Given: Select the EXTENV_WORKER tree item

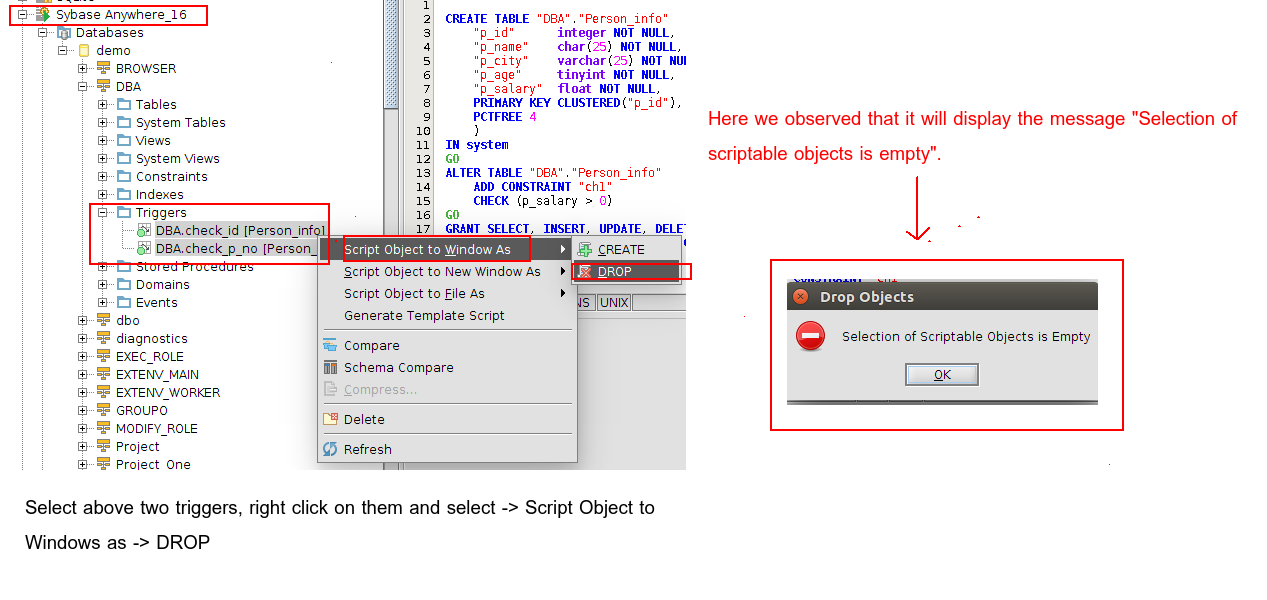Looking at the screenshot, I should pyautogui.click(x=168, y=393).
